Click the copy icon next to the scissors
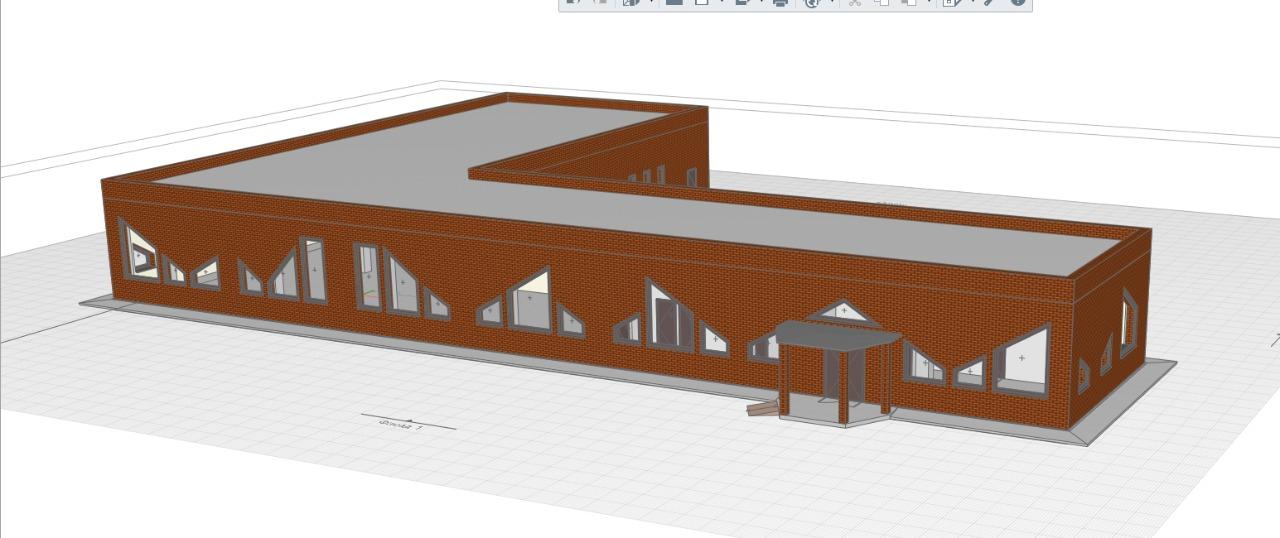This screenshot has width=1280, height=538. tap(881, 3)
